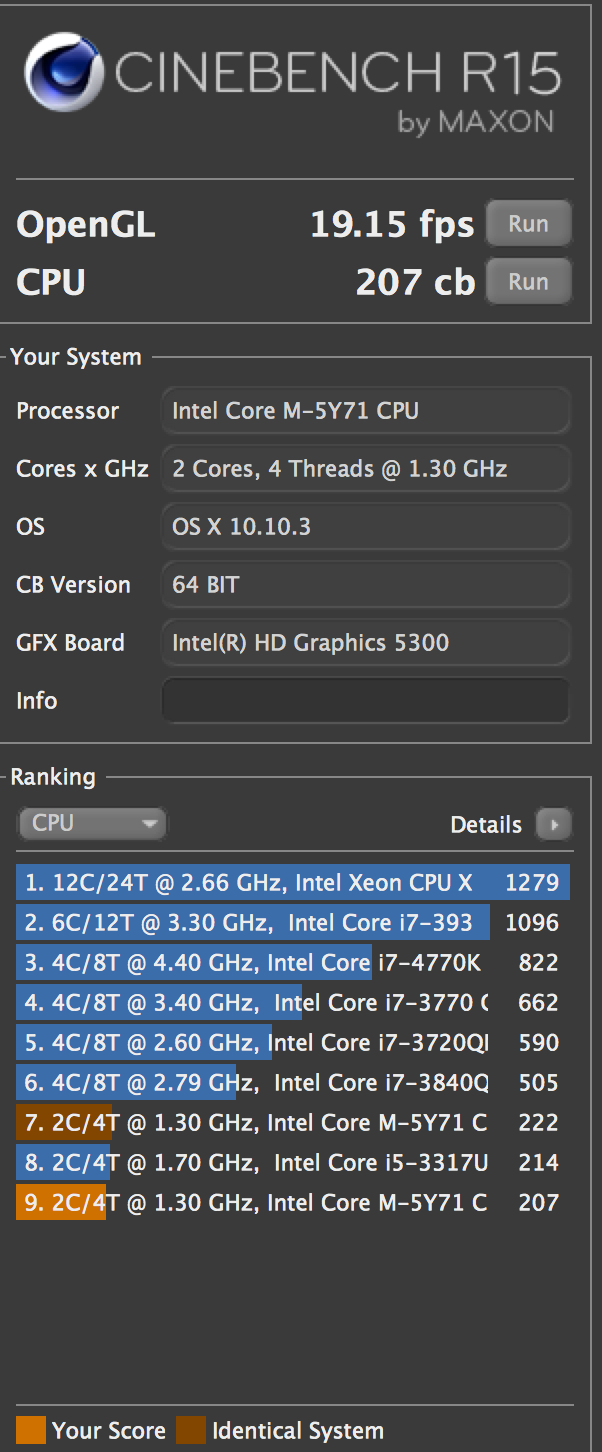The width and height of the screenshot is (602, 1452).
Task: Click the orange Your Score legend swatch
Action: pyautogui.click(x=31, y=1431)
